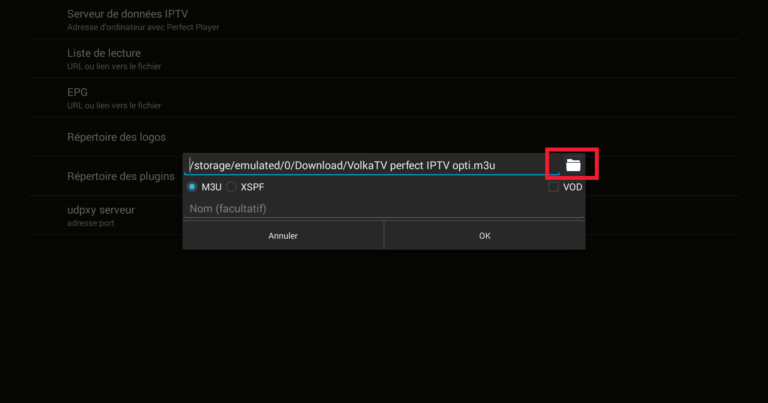Viewport: 768px width, 403px height.
Task: Click URL ou lien subtitle under EPG
Action: click(114, 106)
